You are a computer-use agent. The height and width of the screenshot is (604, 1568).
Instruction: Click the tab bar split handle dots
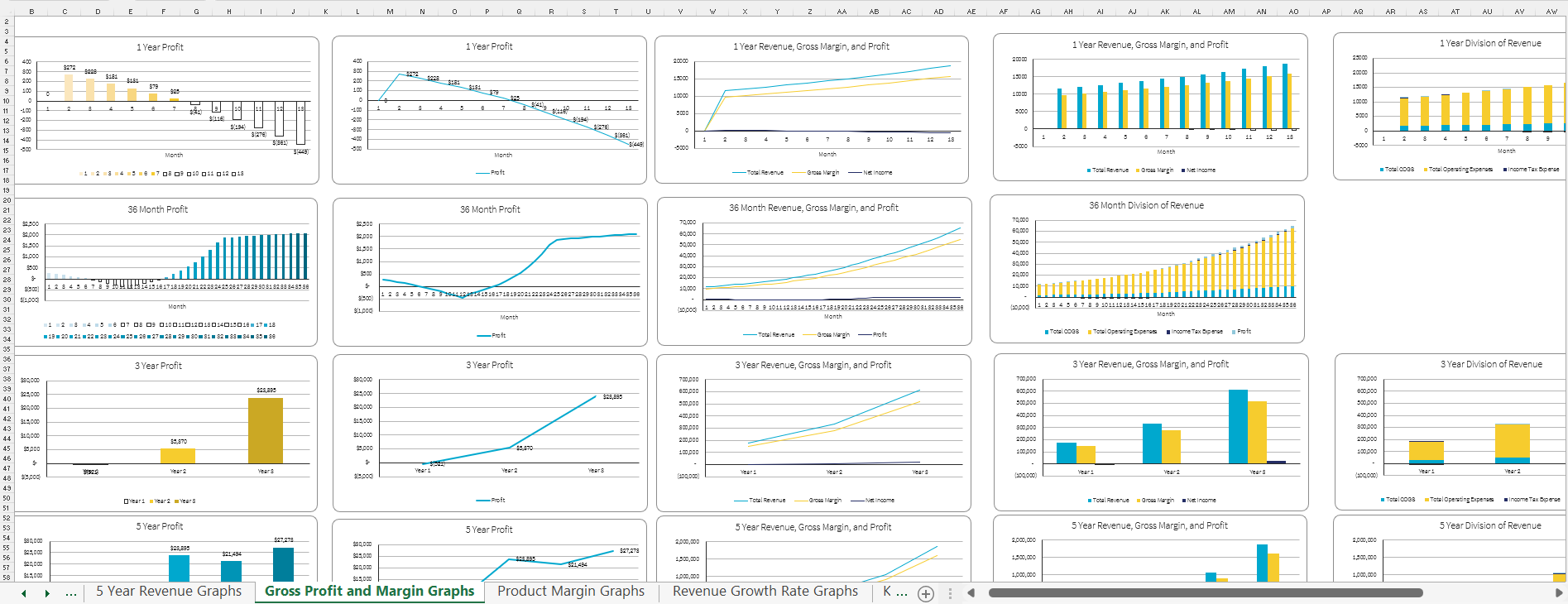[950, 593]
